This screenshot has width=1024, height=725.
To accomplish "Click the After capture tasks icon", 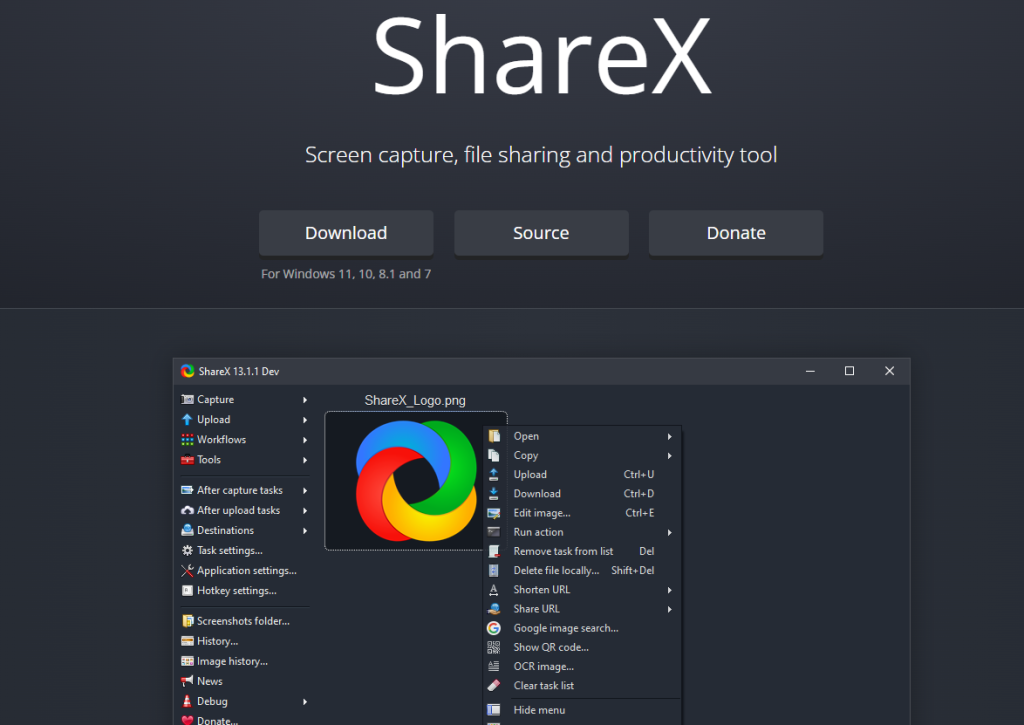I will point(187,490).
